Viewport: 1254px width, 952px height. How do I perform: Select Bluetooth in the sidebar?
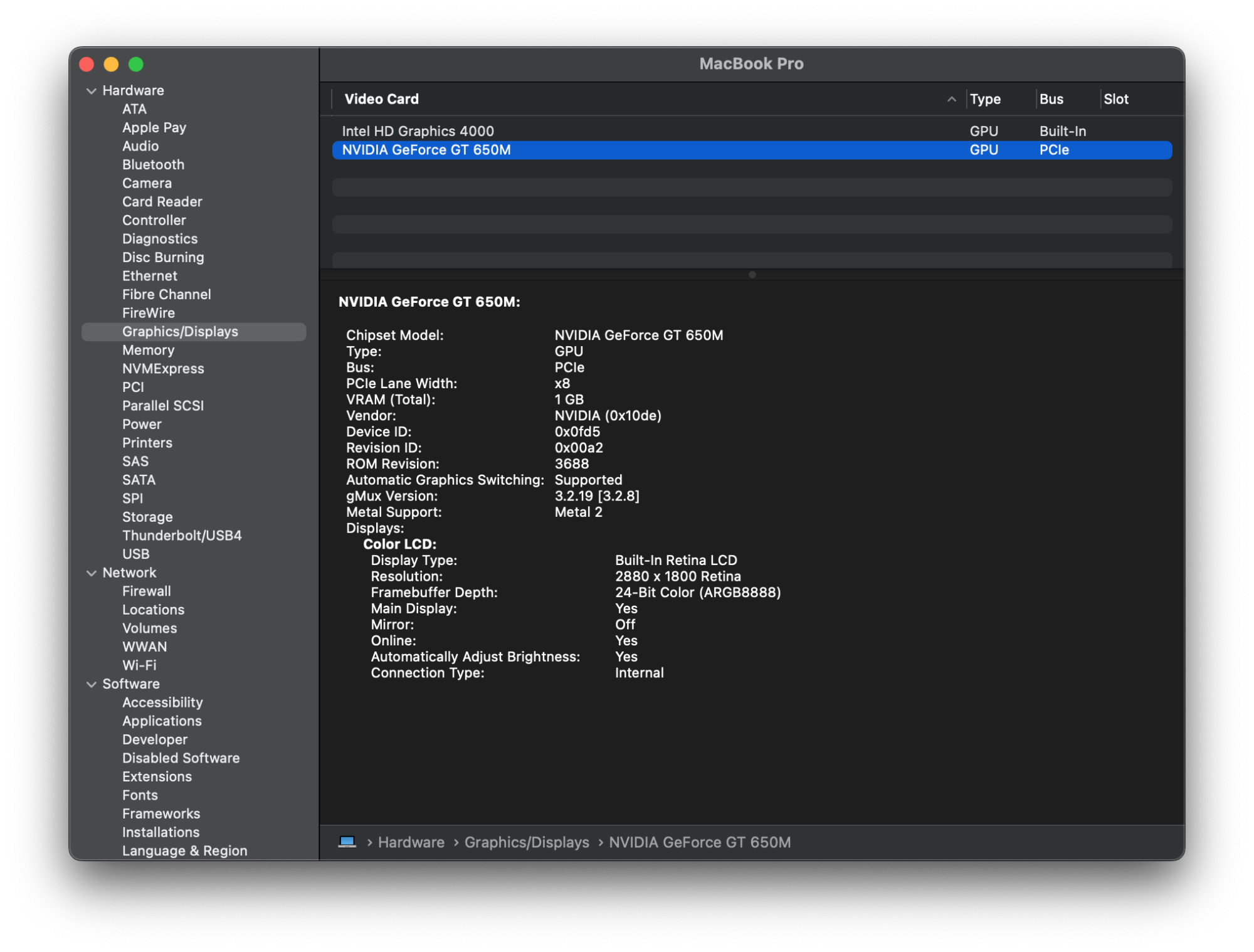coord(153,164)
